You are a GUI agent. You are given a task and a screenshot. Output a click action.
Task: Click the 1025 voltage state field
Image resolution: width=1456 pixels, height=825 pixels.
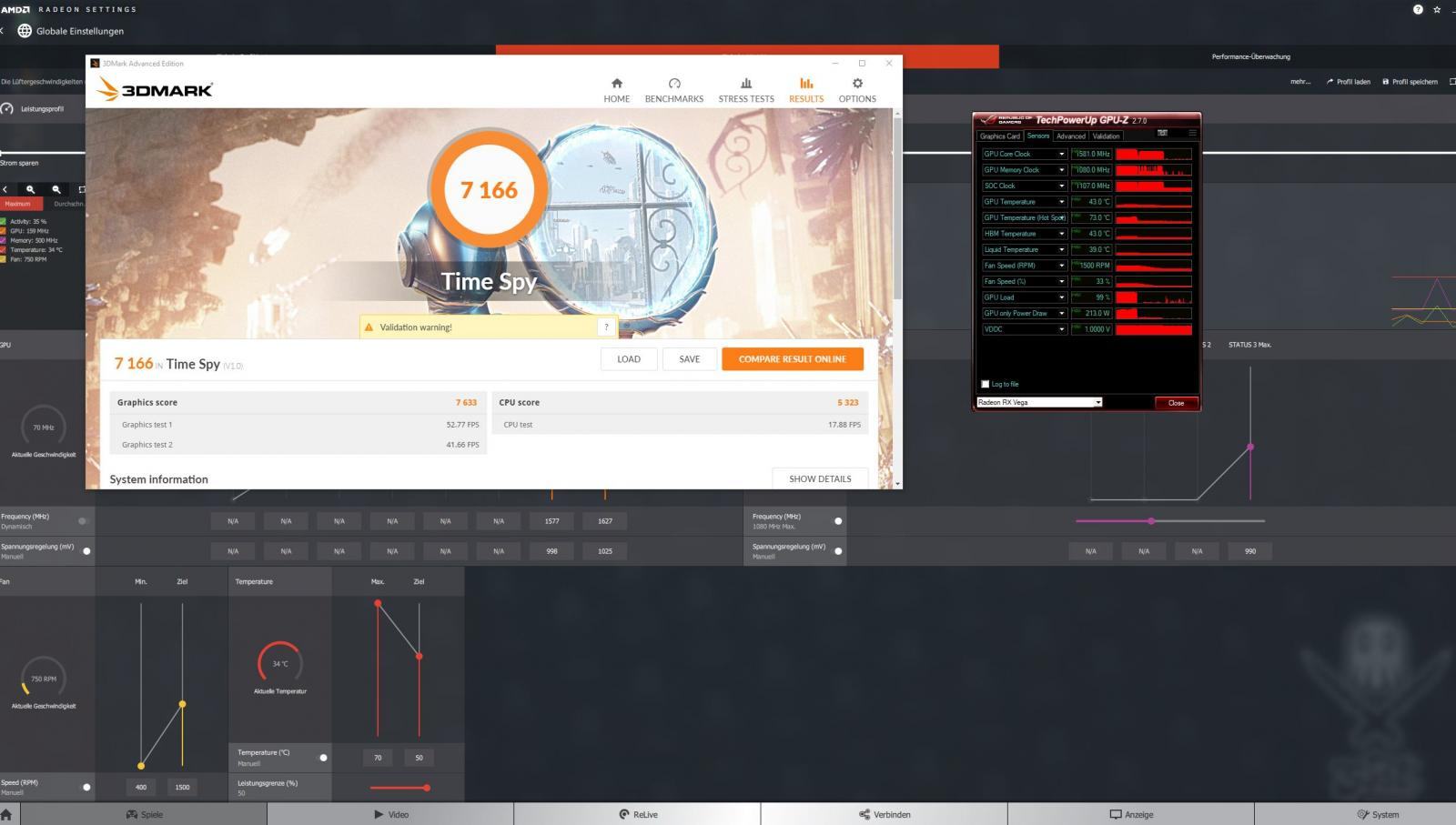pyautogui.click(x=605, y=551)
